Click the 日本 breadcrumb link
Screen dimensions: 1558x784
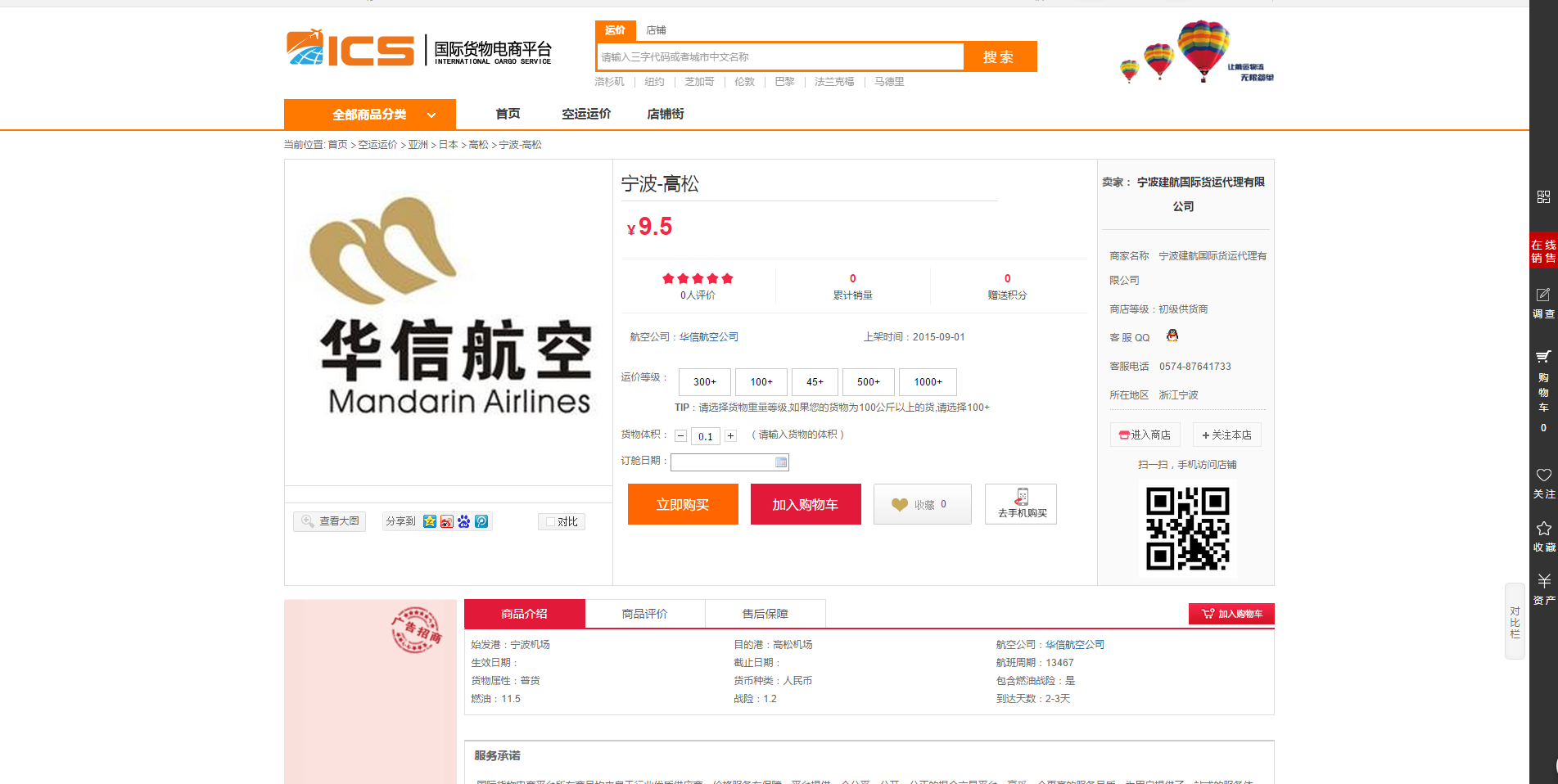click(449, 145)
